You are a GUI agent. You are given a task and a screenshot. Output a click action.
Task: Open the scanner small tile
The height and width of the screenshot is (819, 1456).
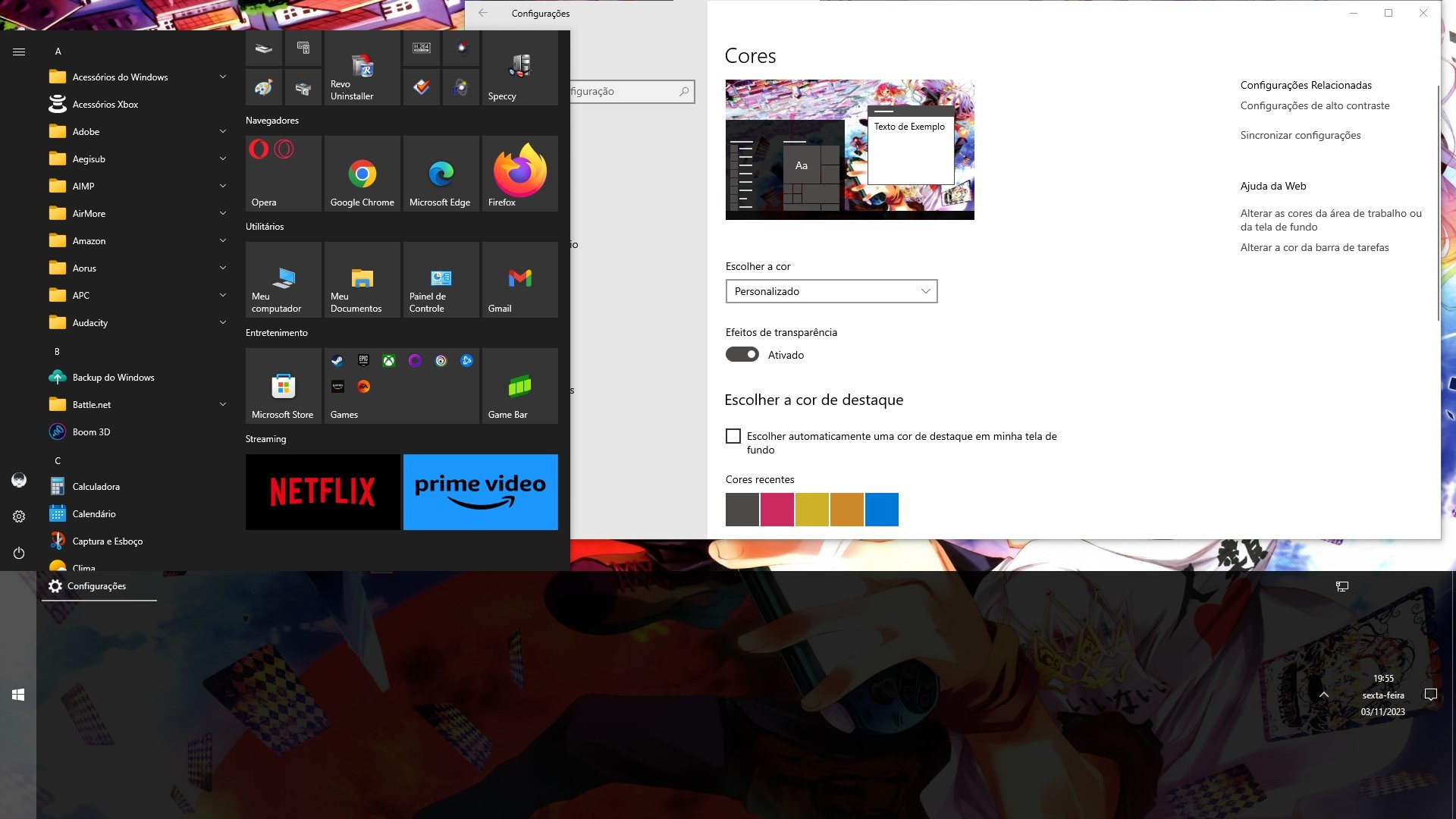point(263,49)
